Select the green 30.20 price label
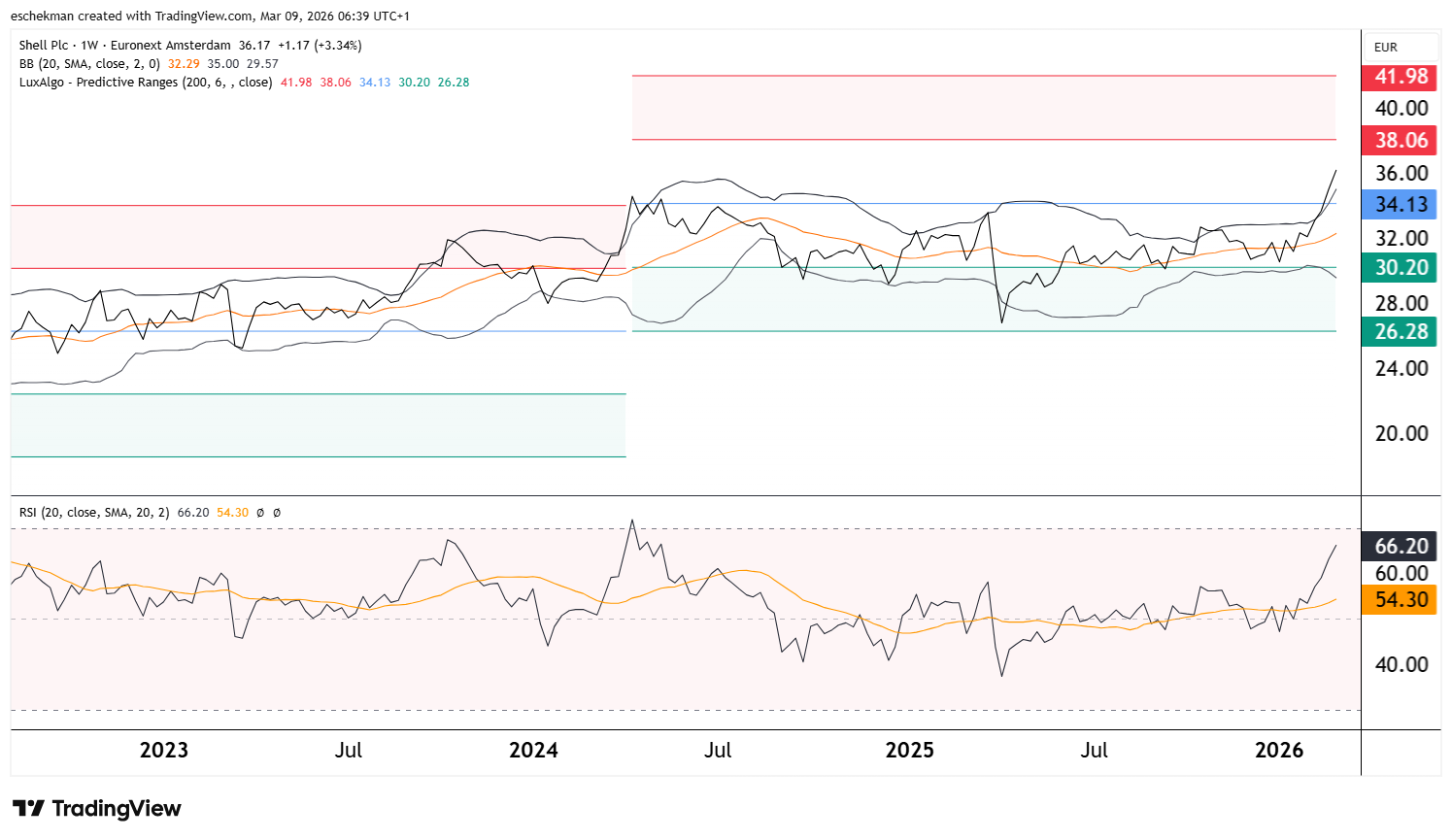The image size is (1452, 840). pyautogui.click(x=1401, y=268)
